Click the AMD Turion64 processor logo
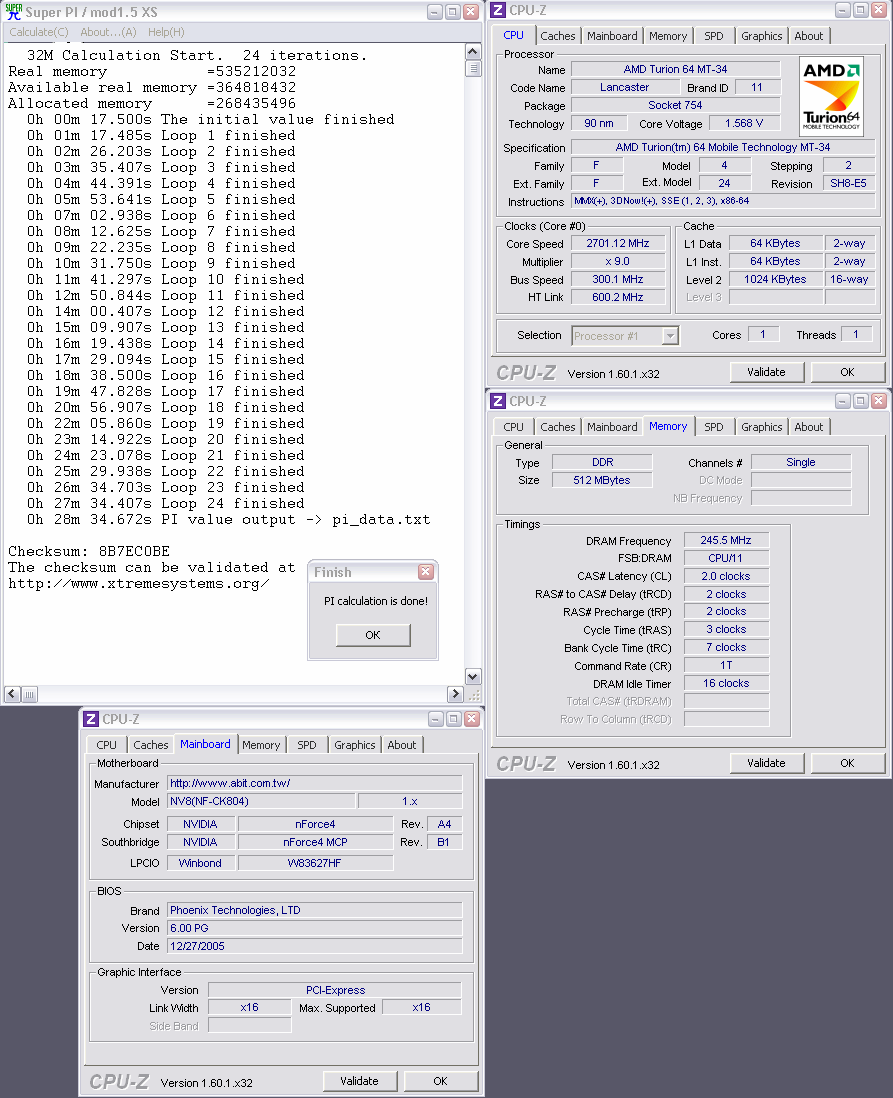 pyautogui.click(x=831, y=97)
